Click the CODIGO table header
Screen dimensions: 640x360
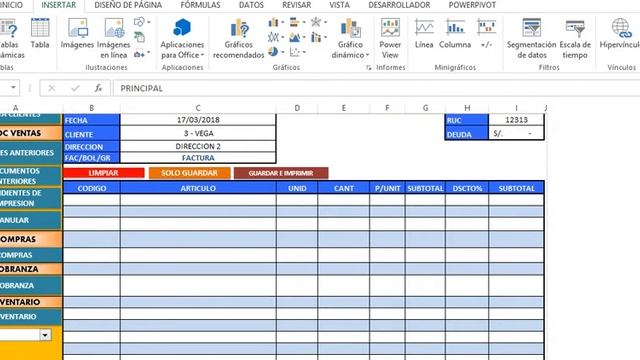coord(92,188)
